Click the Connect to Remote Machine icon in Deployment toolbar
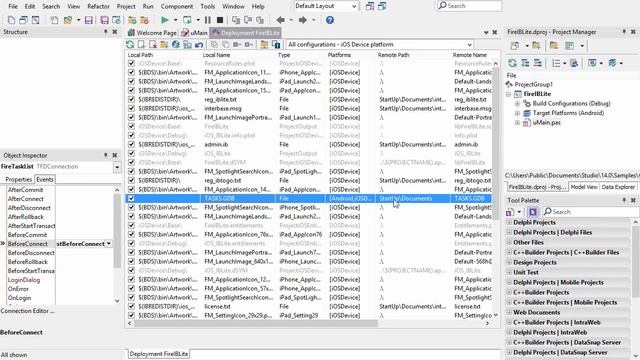The image size is (640, 360). (187, 44)
